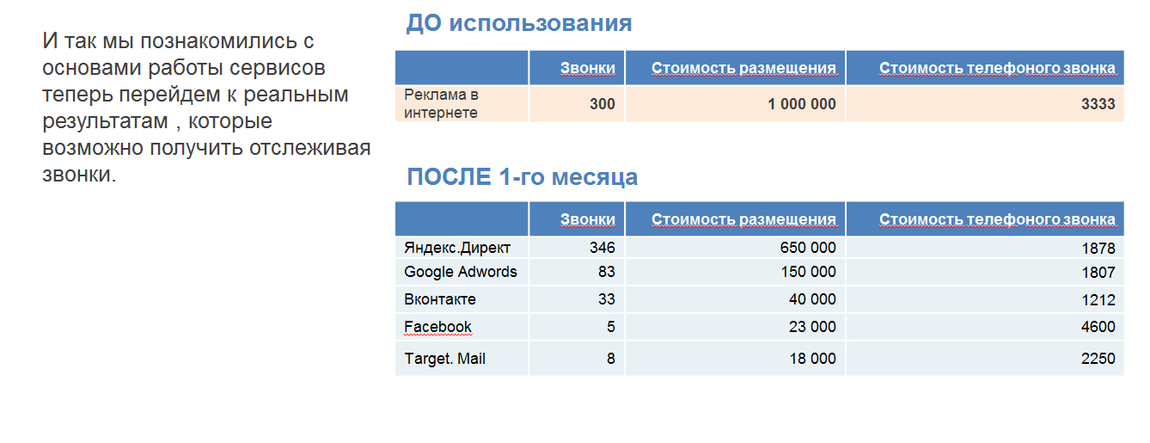Screen dimensions: 1150x443
Task: Click the placement cost "40 000"
Action: (x=812, y=299)
